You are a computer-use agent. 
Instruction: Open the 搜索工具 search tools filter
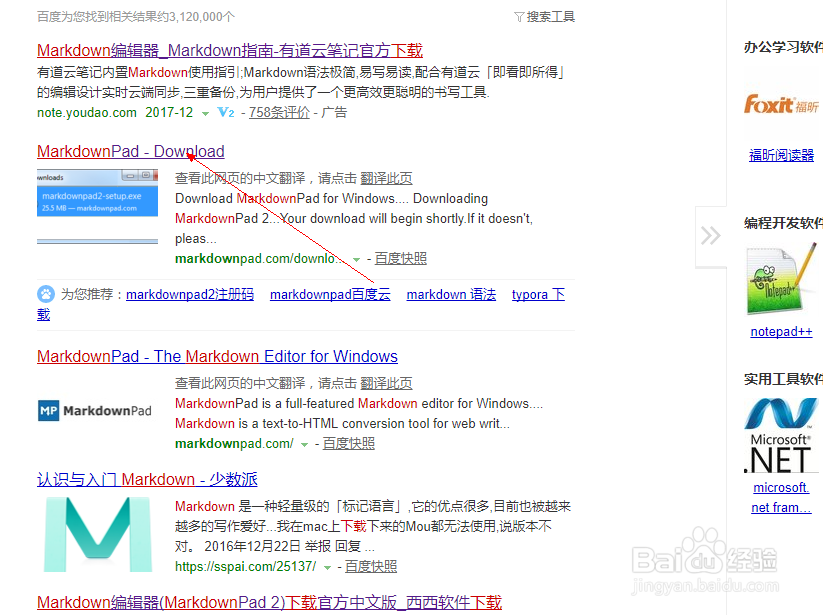pos(544,17)
